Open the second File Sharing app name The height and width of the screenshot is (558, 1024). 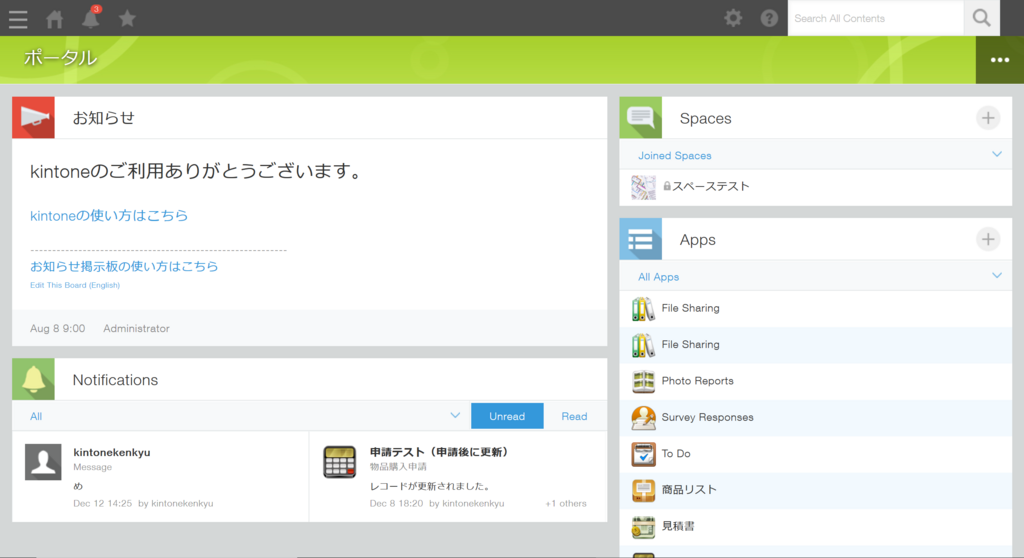(x=690, y=344)
